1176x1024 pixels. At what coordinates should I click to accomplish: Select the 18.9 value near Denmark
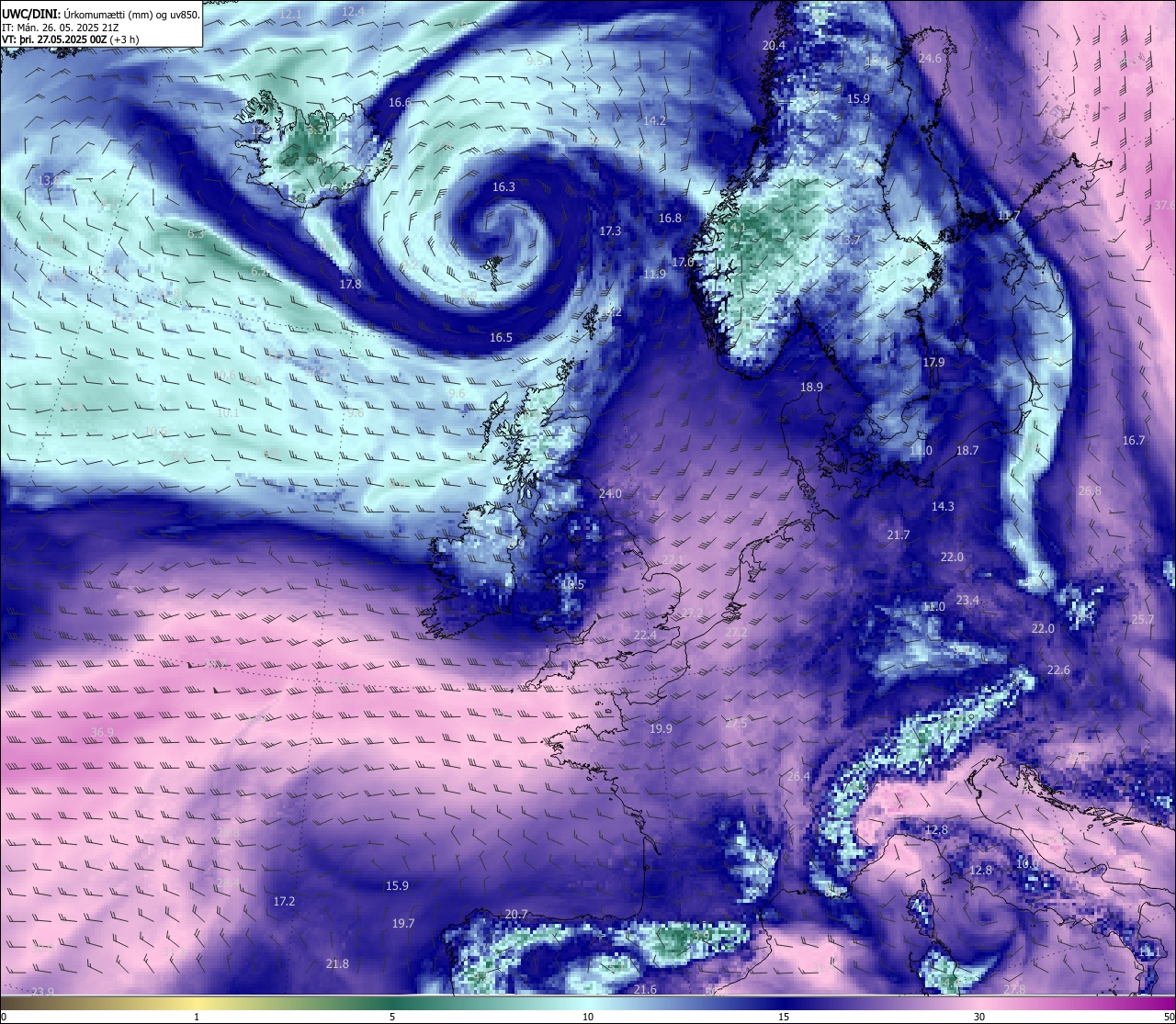coord(811,387)
